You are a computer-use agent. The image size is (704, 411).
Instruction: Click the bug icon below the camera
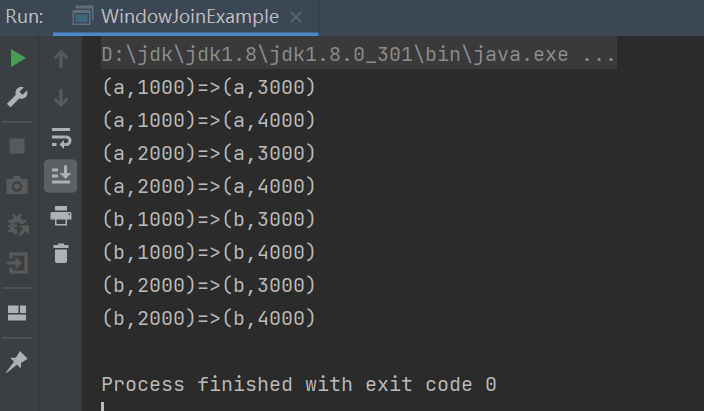18,225
